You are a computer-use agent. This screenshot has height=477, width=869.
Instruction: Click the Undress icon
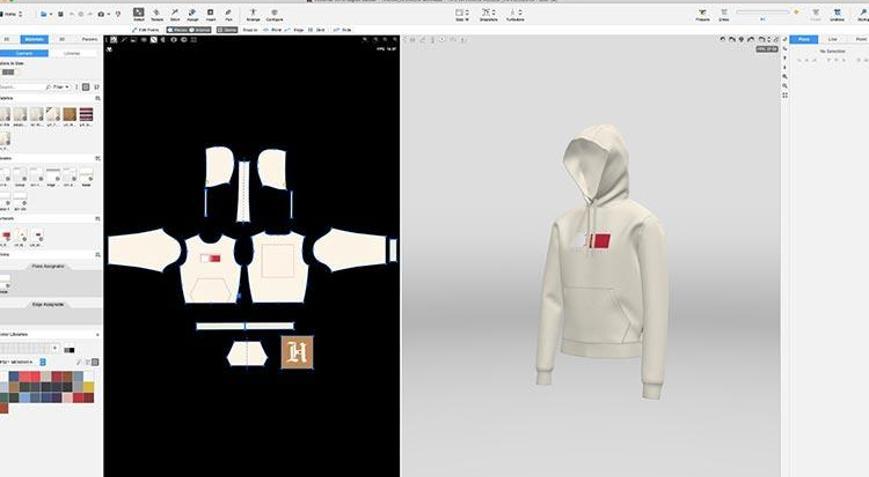point(837,14)
